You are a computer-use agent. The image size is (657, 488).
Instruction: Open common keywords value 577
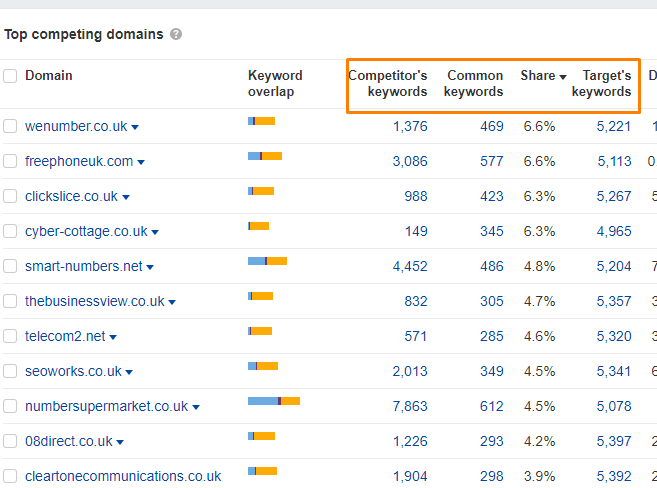[x=491, y=161]
